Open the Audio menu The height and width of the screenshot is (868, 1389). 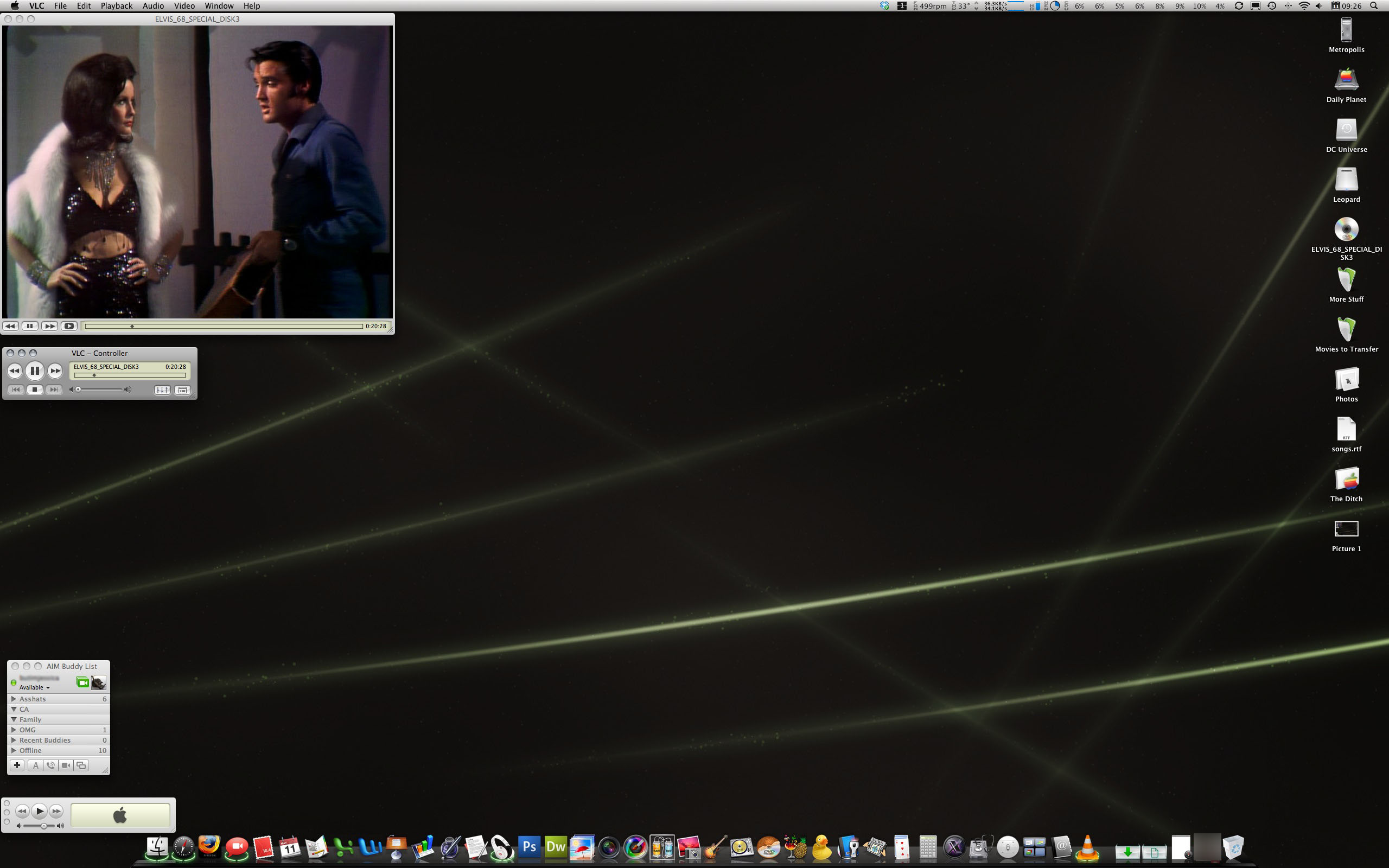153,6
